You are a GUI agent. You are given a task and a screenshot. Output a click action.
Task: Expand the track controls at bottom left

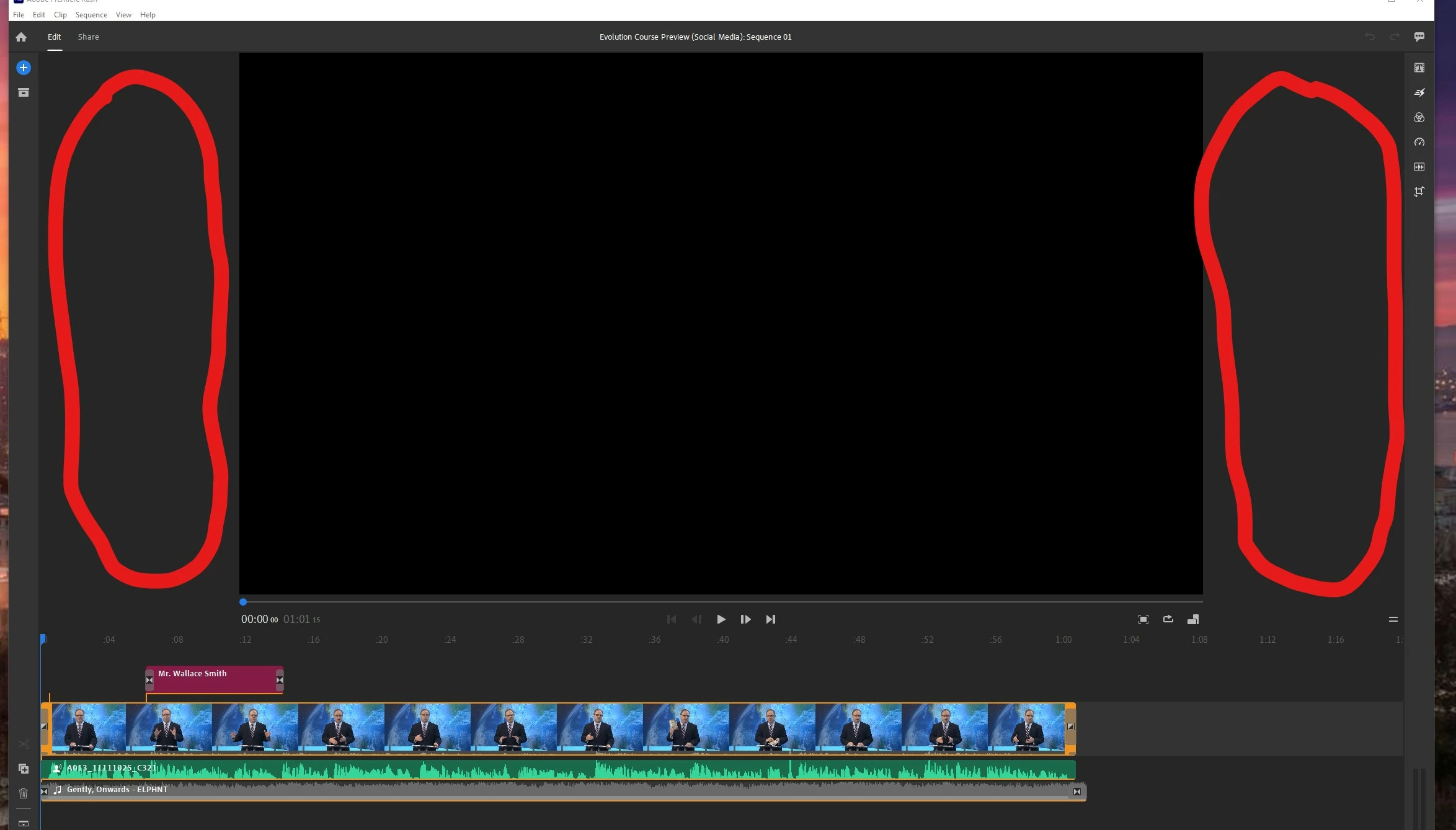23,823
